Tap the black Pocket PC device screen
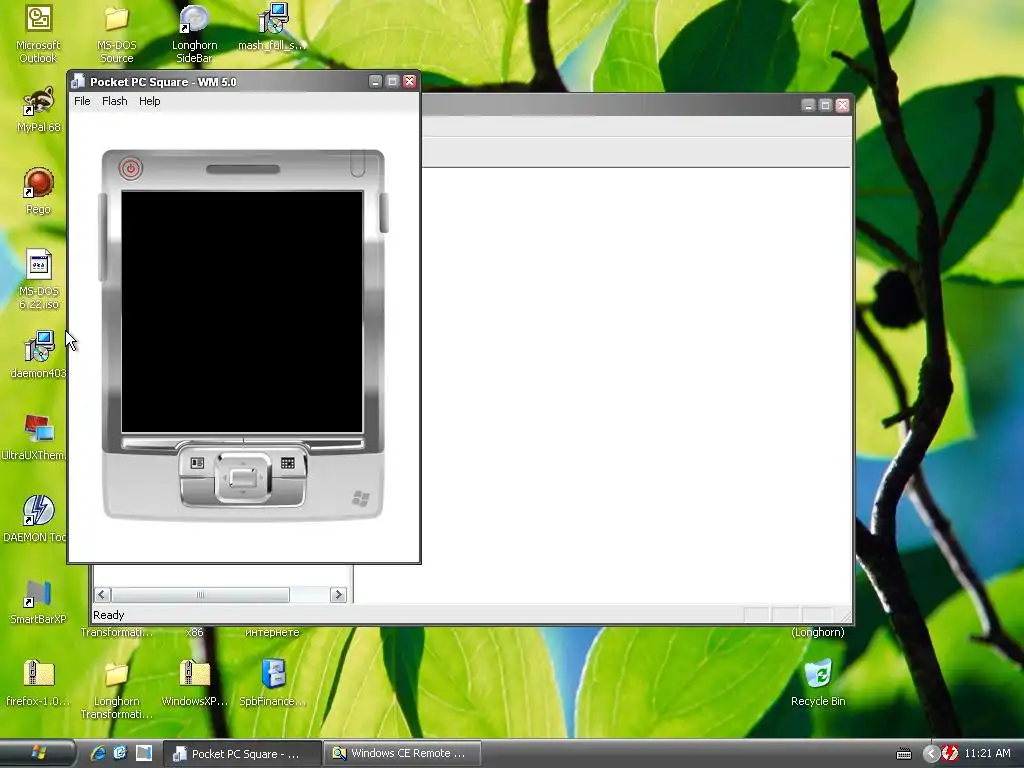The height and width of the screenshot is (768, 1024). click(242, 312)
